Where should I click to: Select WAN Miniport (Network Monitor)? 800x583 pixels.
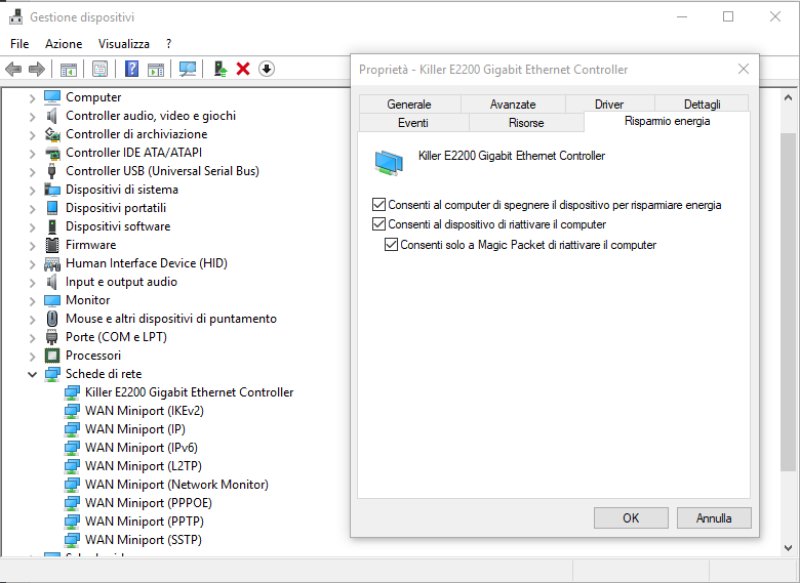click(177, 485)
